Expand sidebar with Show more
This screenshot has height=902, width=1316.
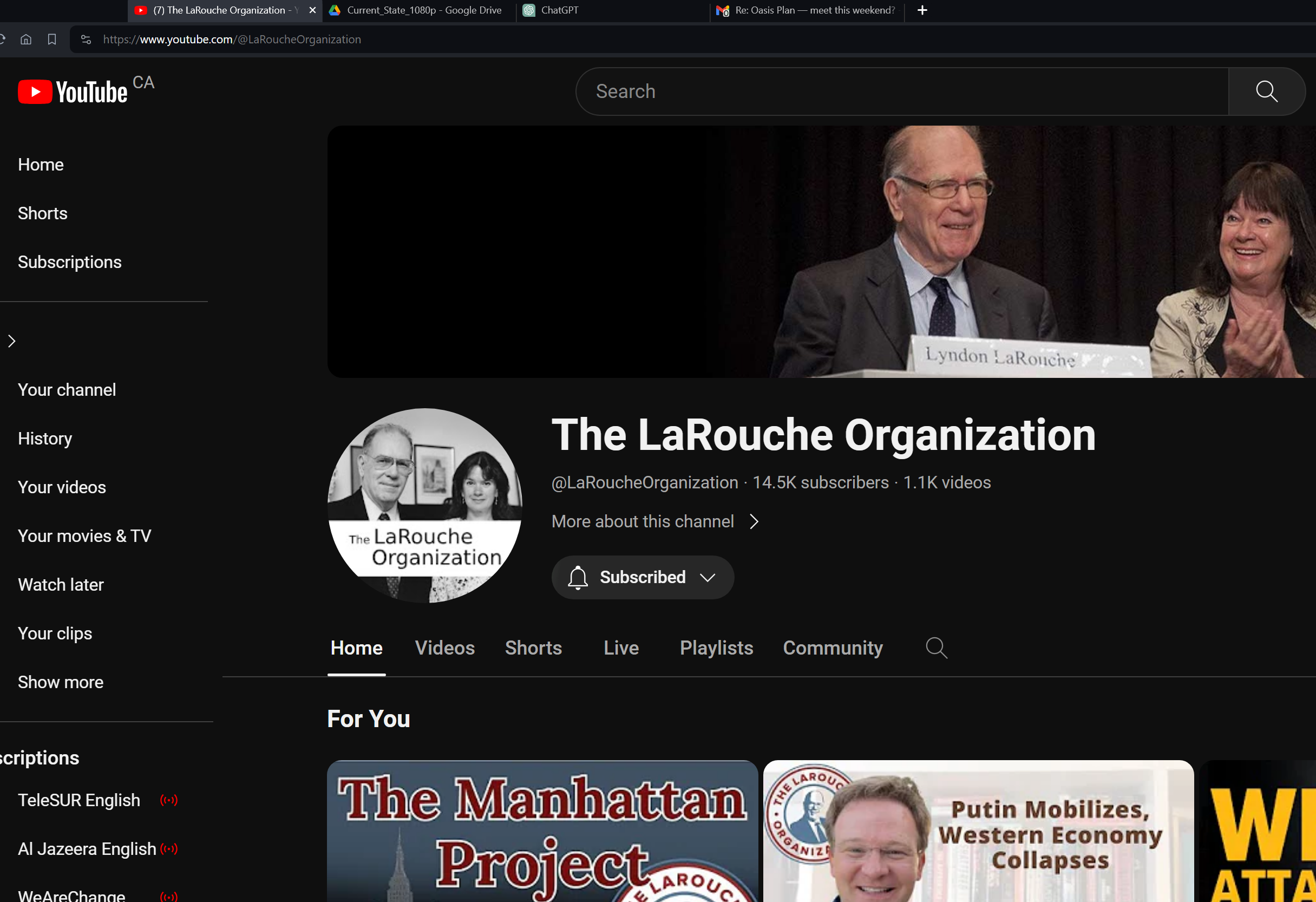tap(61, 682)
